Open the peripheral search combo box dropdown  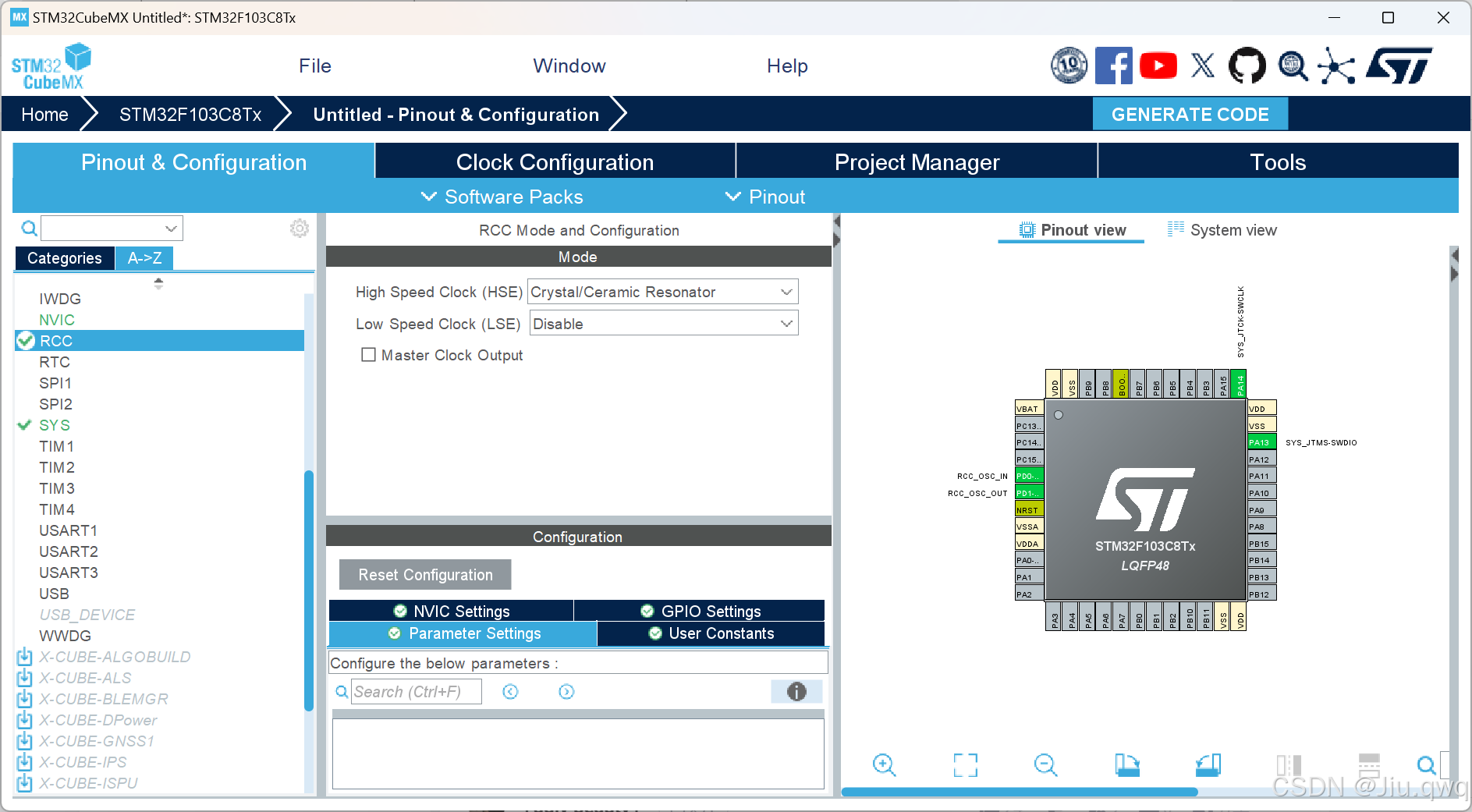click(171, 229)
